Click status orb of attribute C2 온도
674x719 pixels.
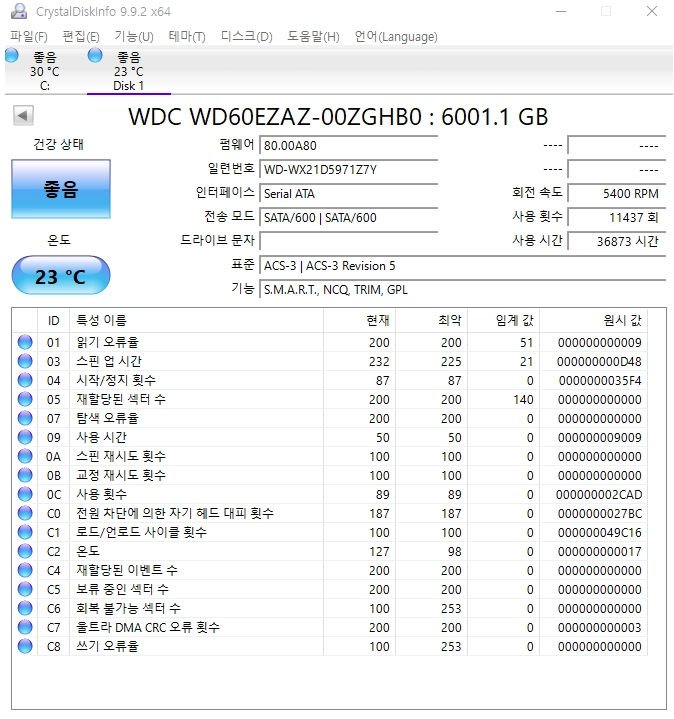click(25, 551)
